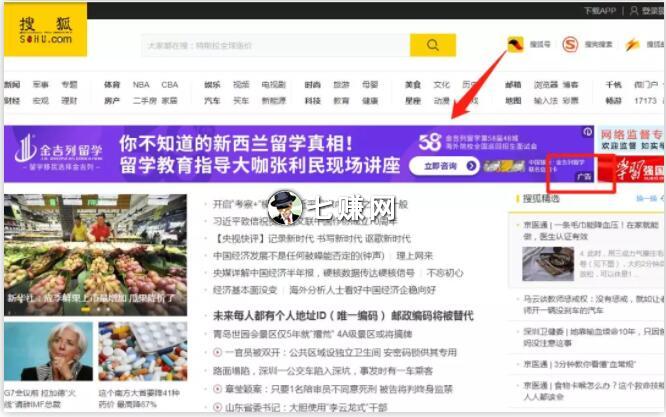Click the 金吉列留学 logo in banner

58,153
